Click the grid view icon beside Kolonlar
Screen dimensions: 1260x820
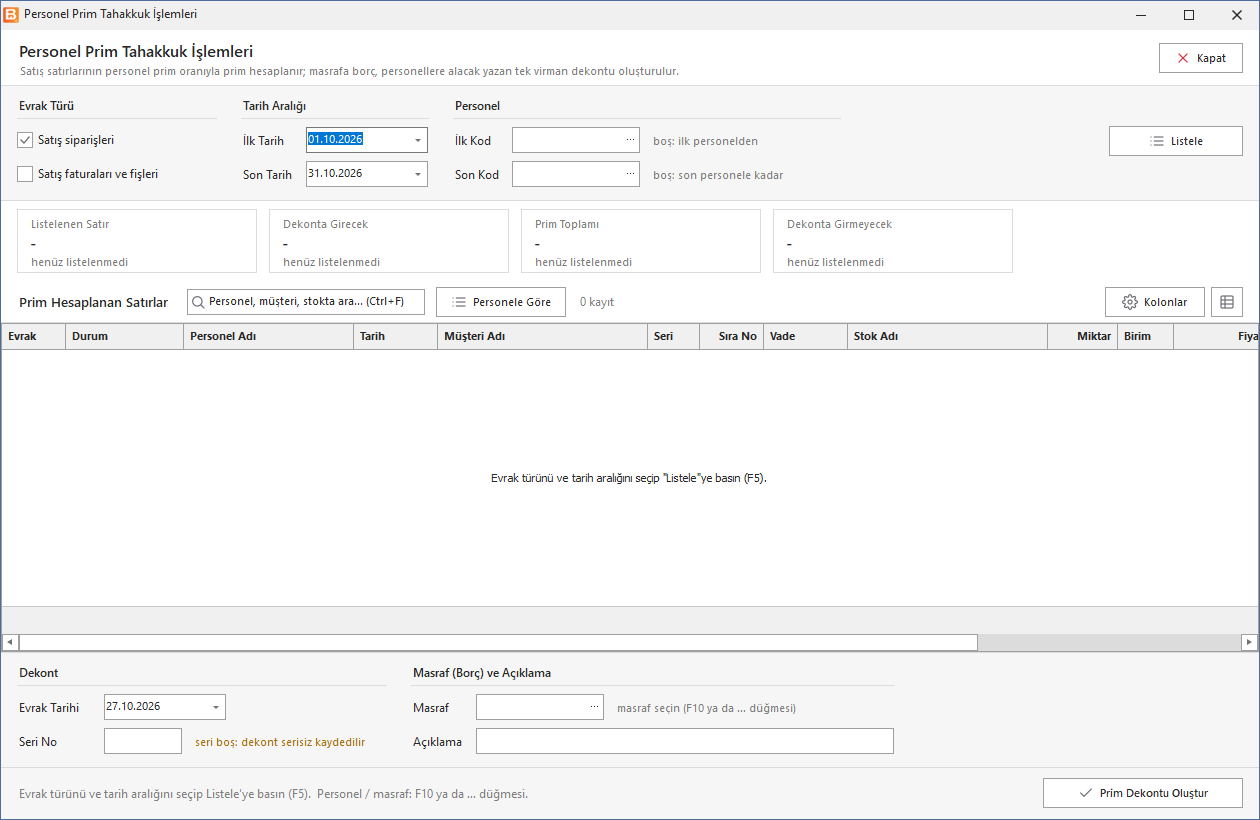[1227, 302]
